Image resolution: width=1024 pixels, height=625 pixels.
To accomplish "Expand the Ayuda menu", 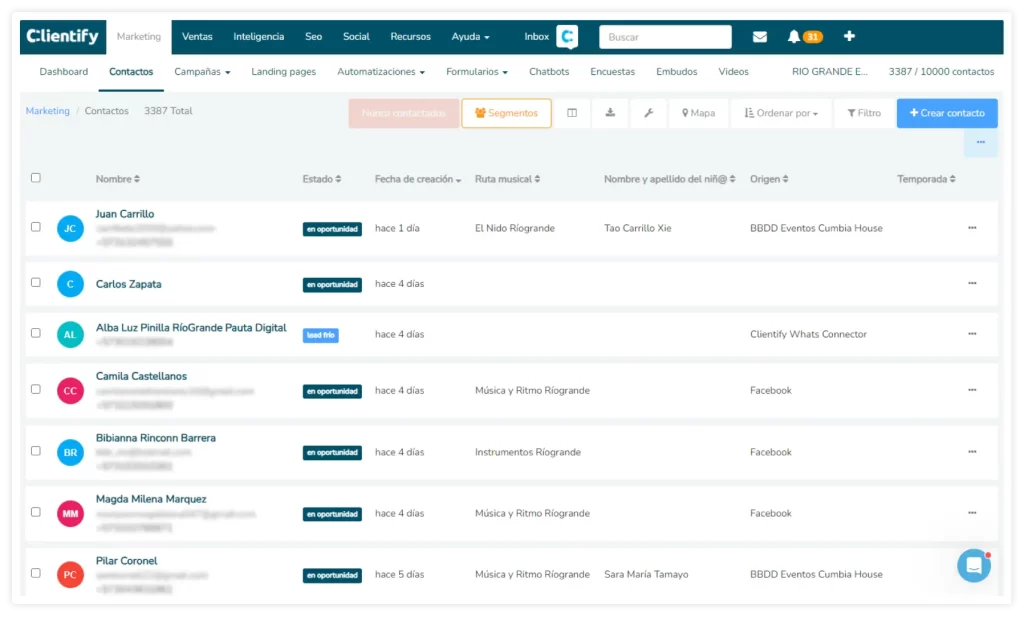I will click(x=470, y=37).
